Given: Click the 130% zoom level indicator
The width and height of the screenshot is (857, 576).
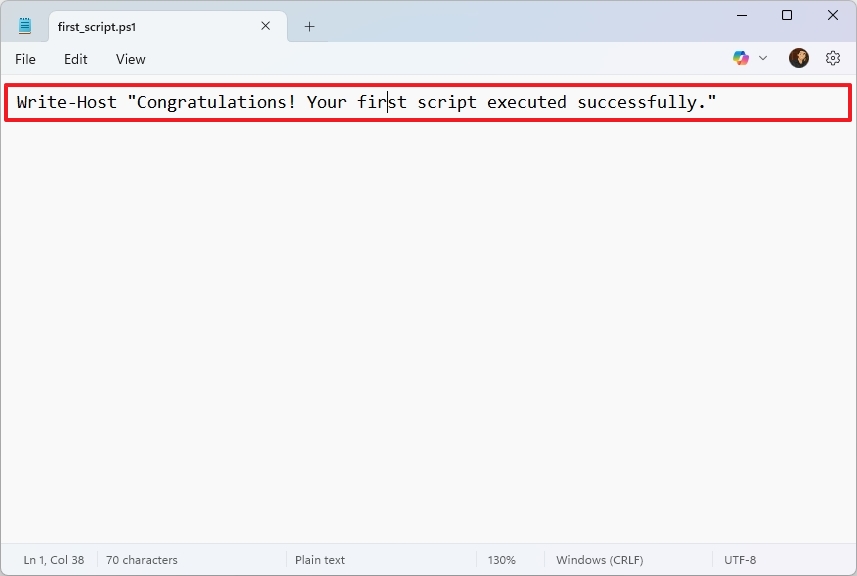Looking at the screenshot, I should pyautogui.click(x=501, y=560).
